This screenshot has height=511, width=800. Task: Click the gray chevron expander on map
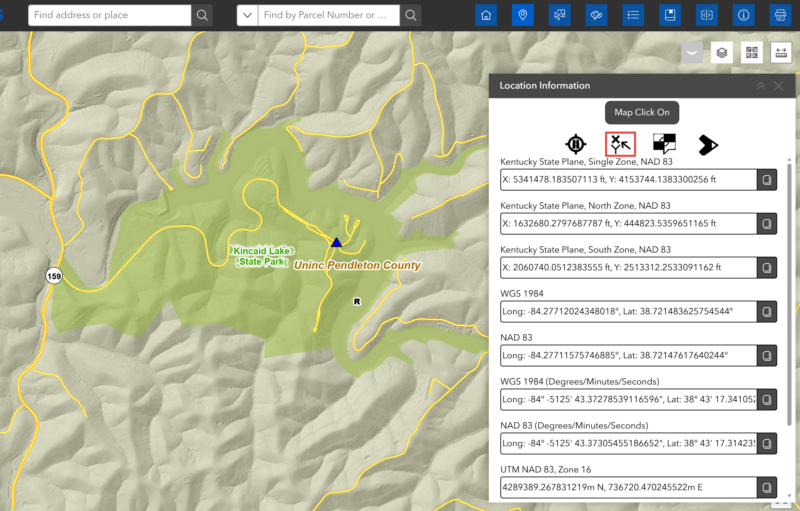[x=691, y=53]
